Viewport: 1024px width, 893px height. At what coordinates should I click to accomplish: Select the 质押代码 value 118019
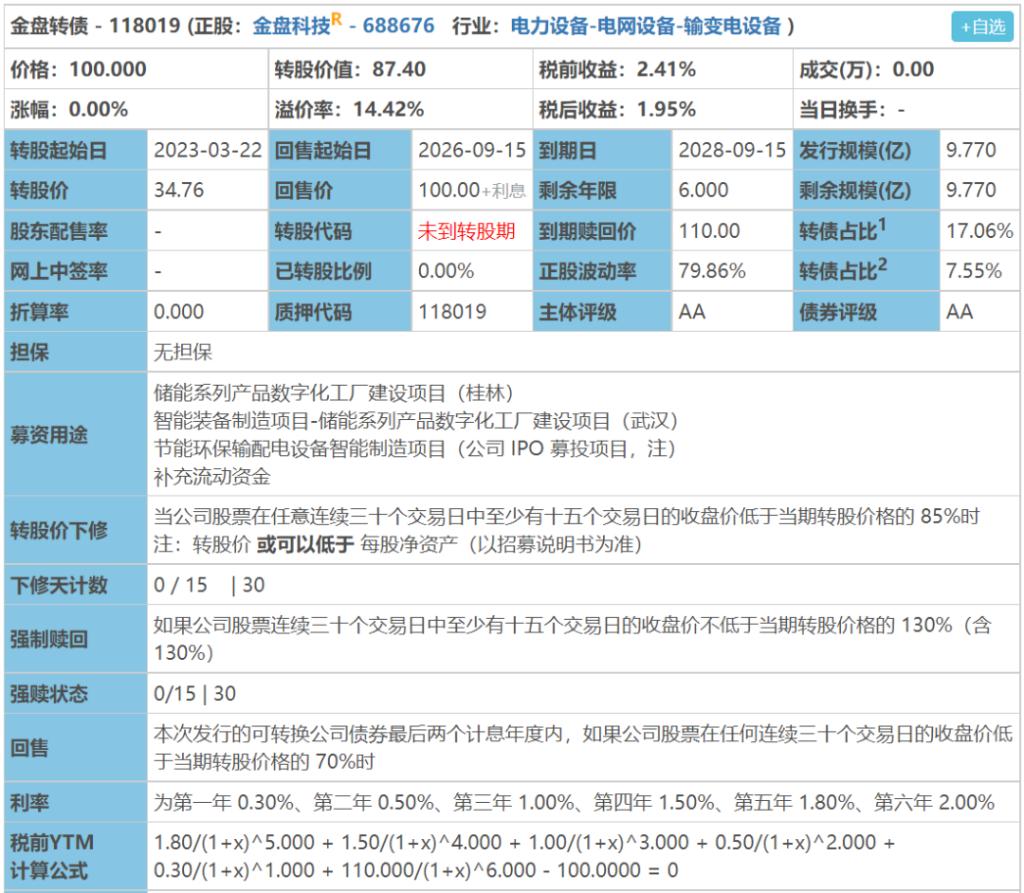point(452,312)
